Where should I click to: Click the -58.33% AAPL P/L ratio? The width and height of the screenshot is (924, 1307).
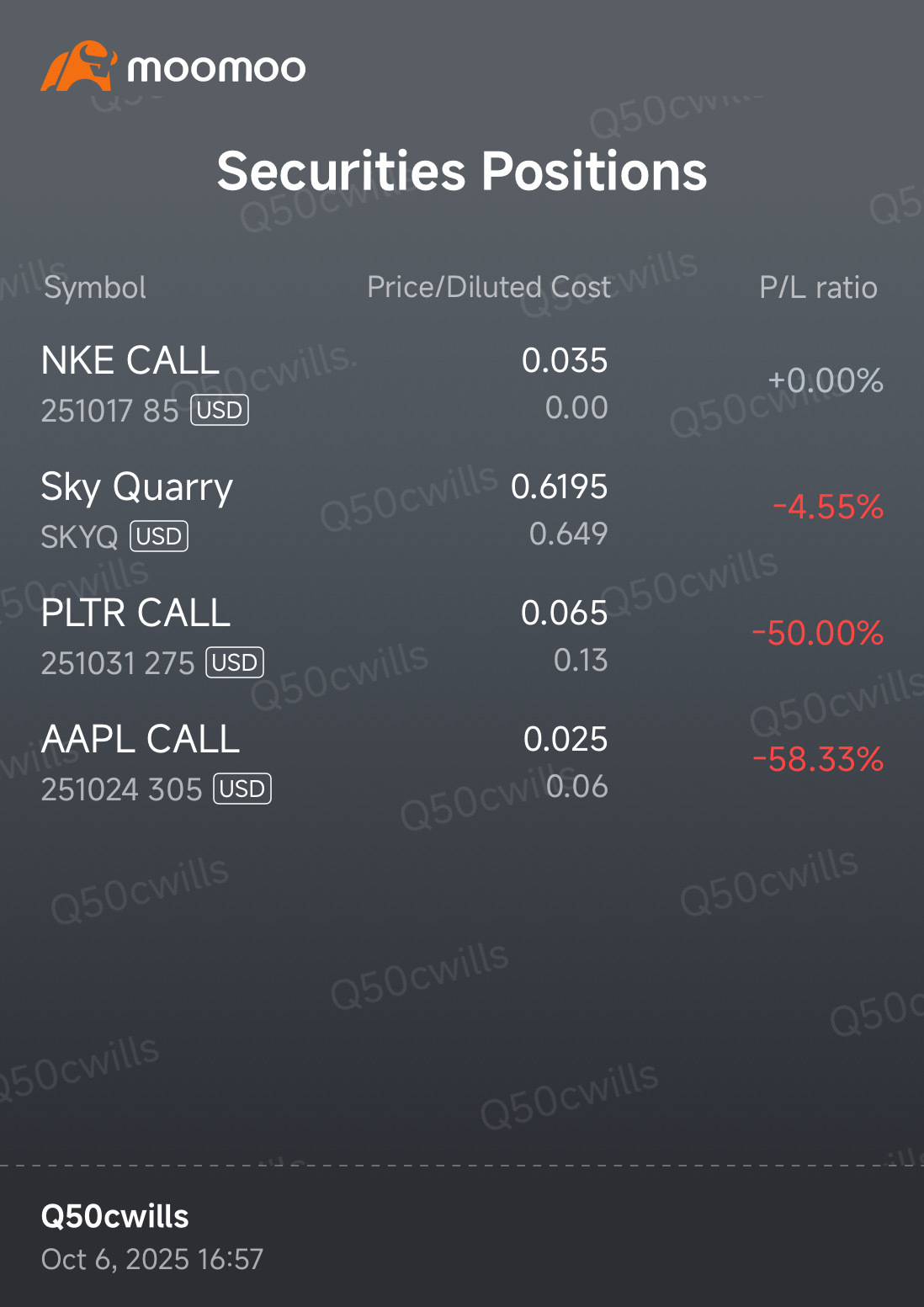(818, 759)
